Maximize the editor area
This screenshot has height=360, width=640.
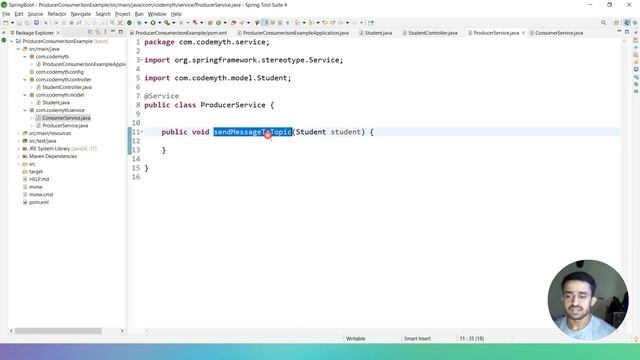[627, 32]
